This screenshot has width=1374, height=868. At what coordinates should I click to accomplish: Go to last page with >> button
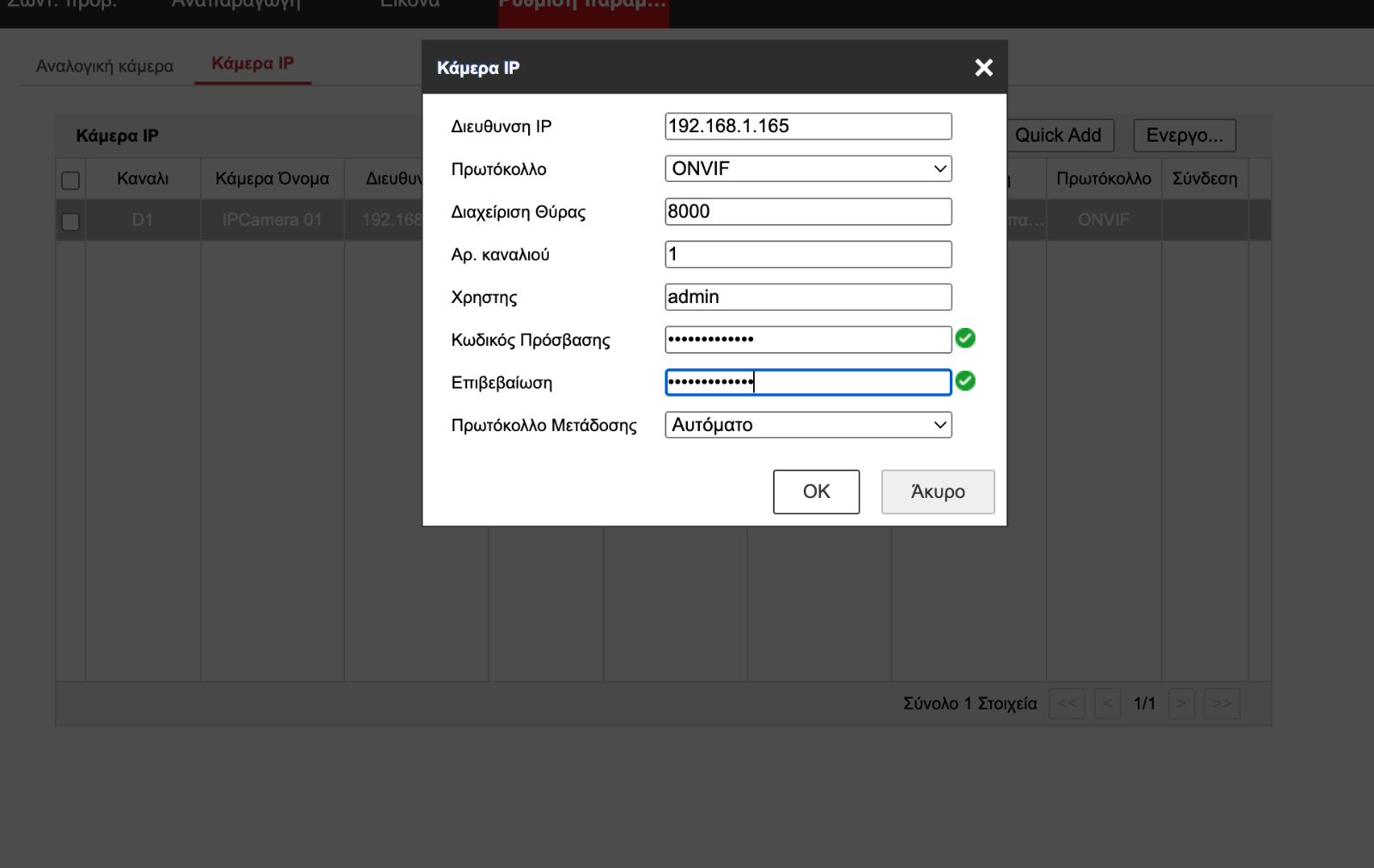pyautogui.click(x=1222, y=704)
